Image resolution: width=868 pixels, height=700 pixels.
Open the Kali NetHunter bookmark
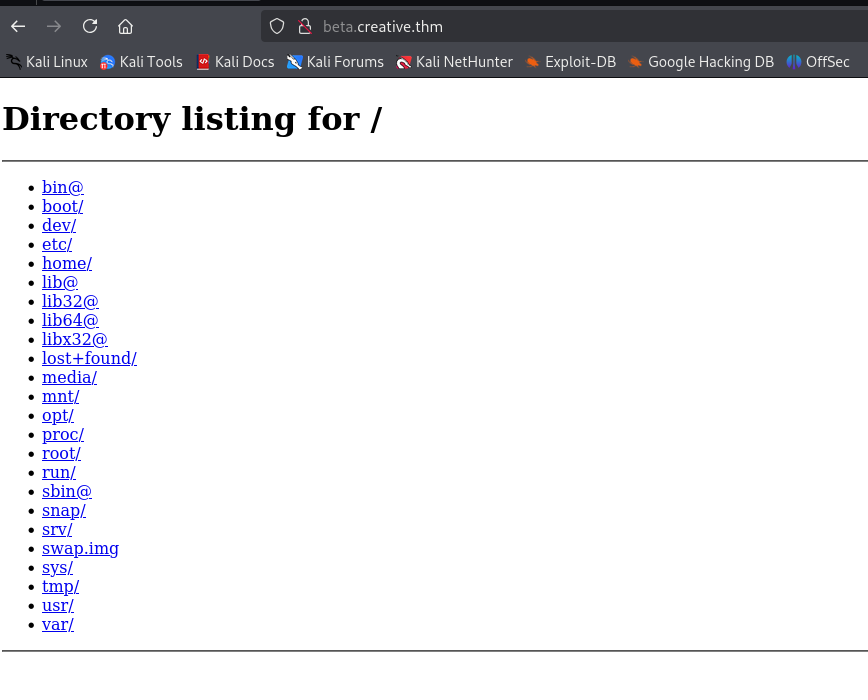pyautogui.click(x=454, y=62)
